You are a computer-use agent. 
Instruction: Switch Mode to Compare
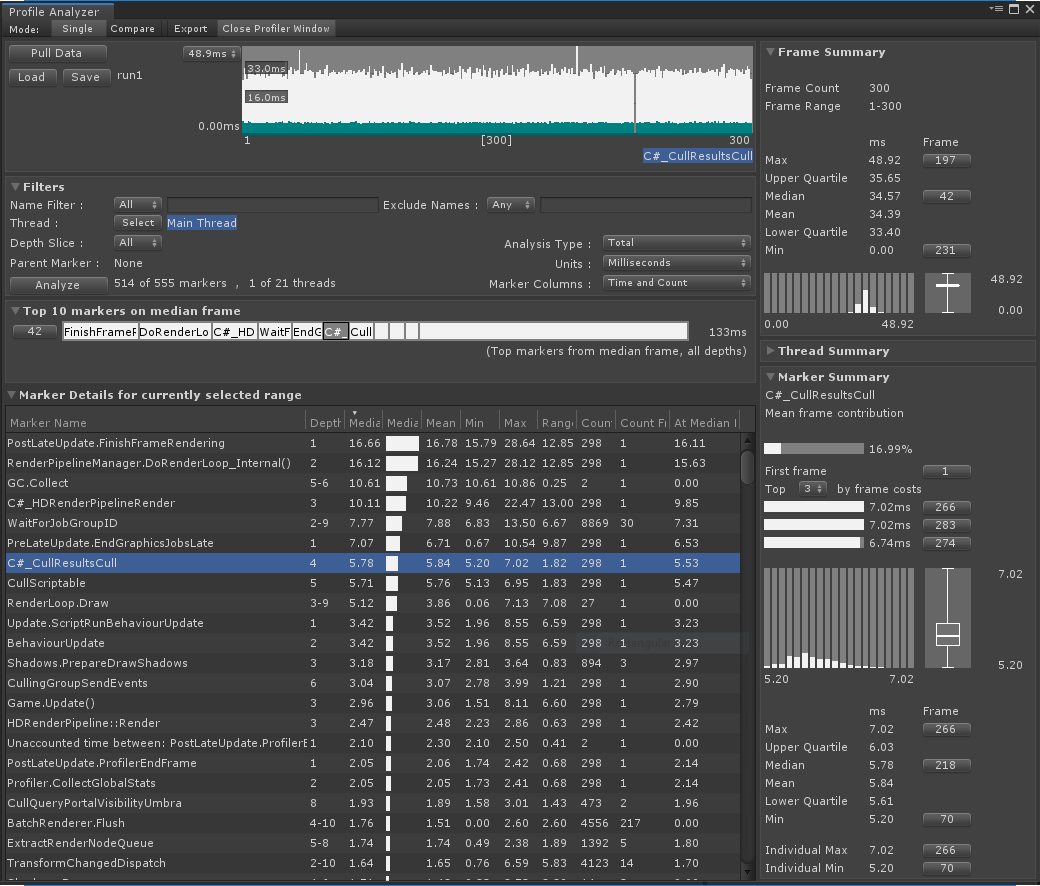coord(133,28)
